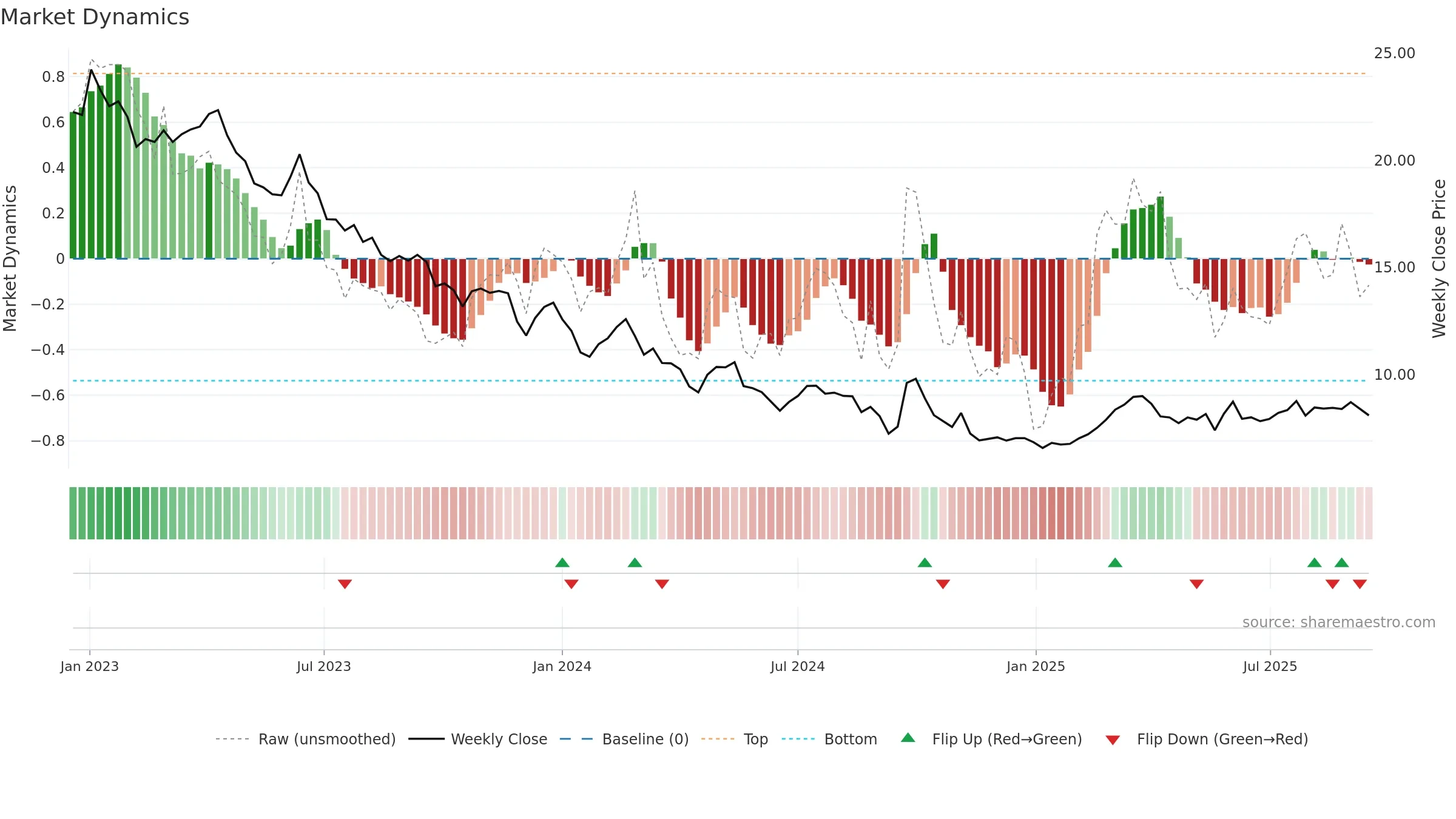Click the 15.00 price axis label
1456x819 pixels.
coord(1395,268)
